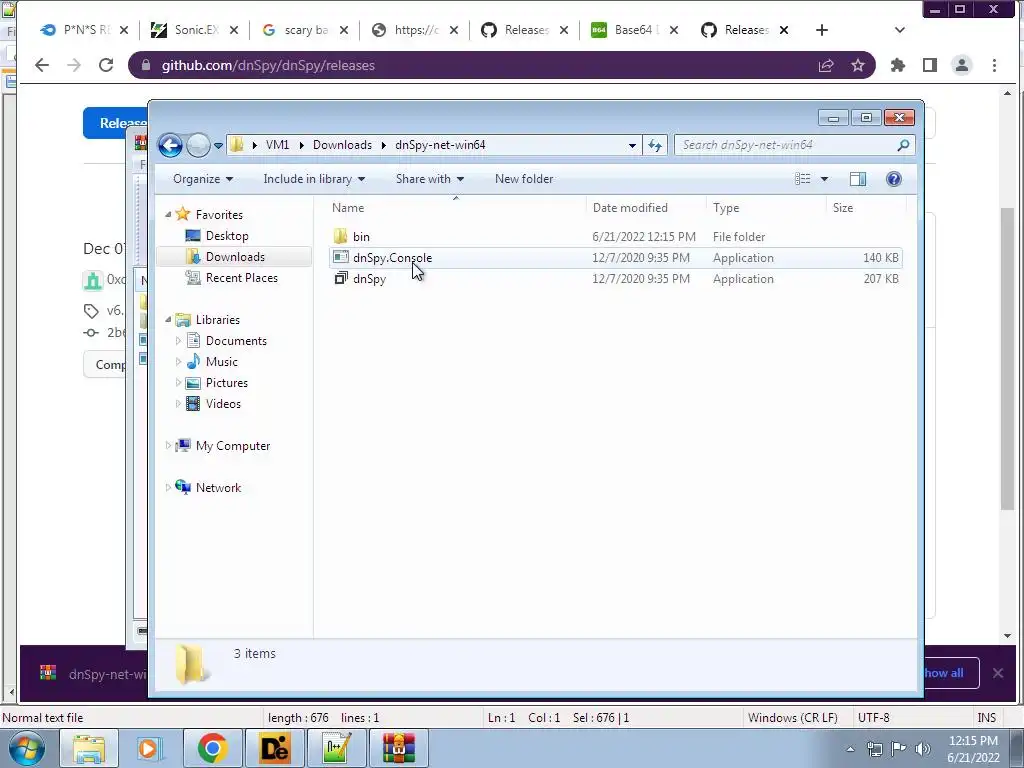Viewport: 1024px width, 768px height.
Task: Open the views more options dropdown
Action: (824, 179)
